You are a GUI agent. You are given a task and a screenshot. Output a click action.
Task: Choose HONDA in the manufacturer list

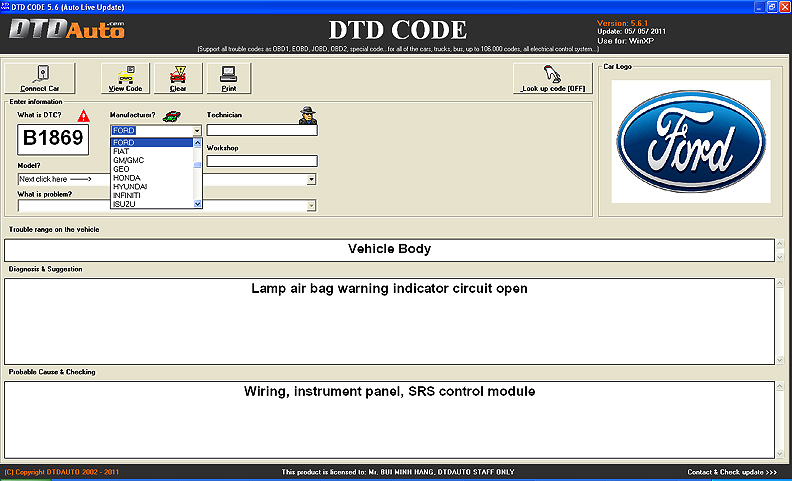click(x=152, y=178)
